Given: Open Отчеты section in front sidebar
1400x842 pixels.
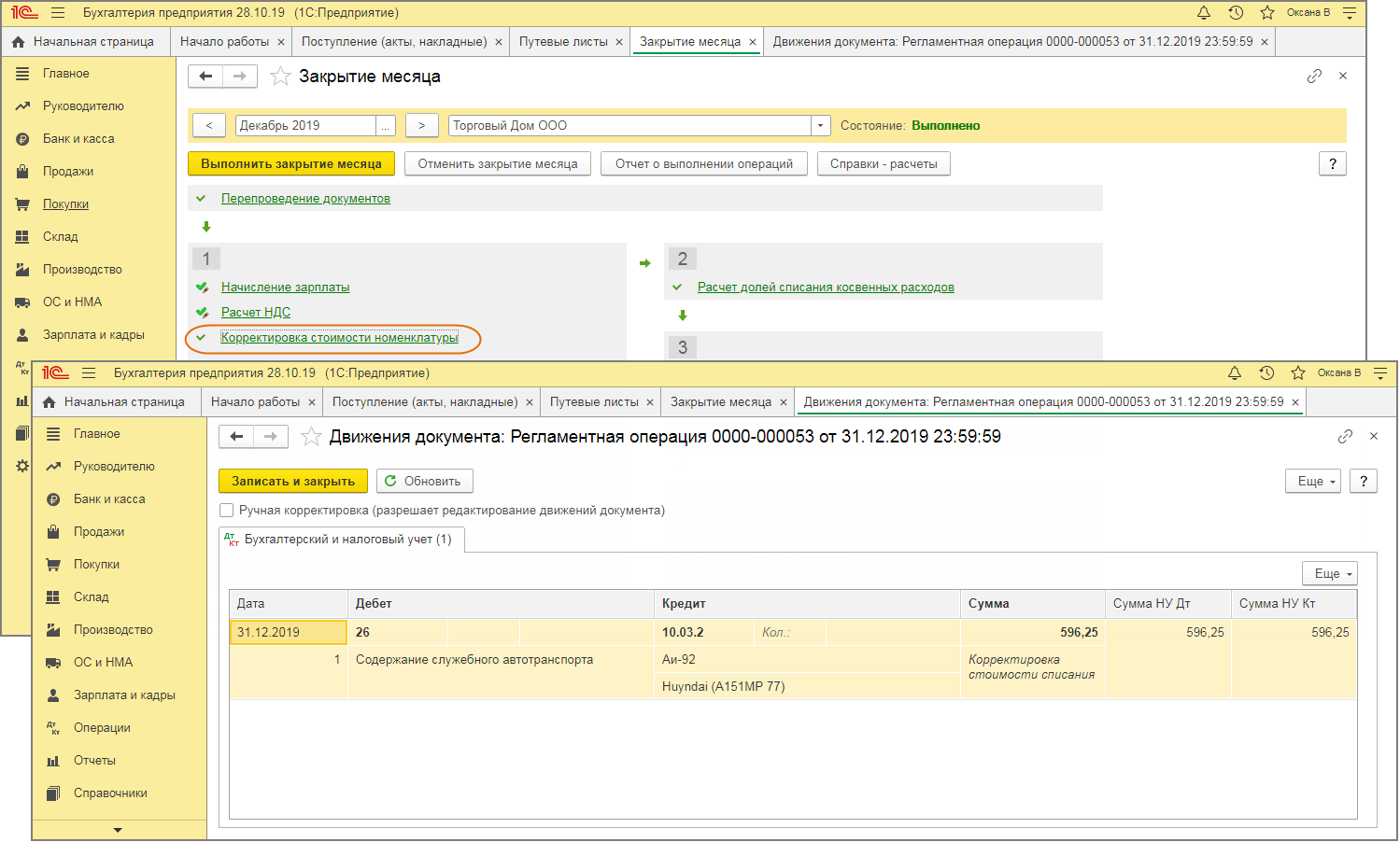Looking at the screenshot, I should (x=95, y=761).
